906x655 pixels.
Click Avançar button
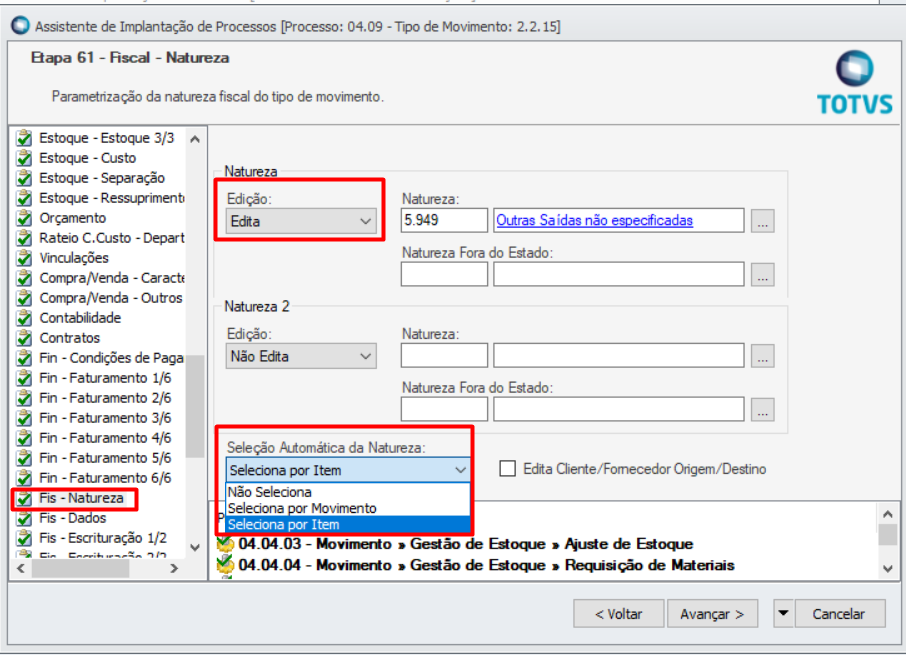(x=712, y=613)
